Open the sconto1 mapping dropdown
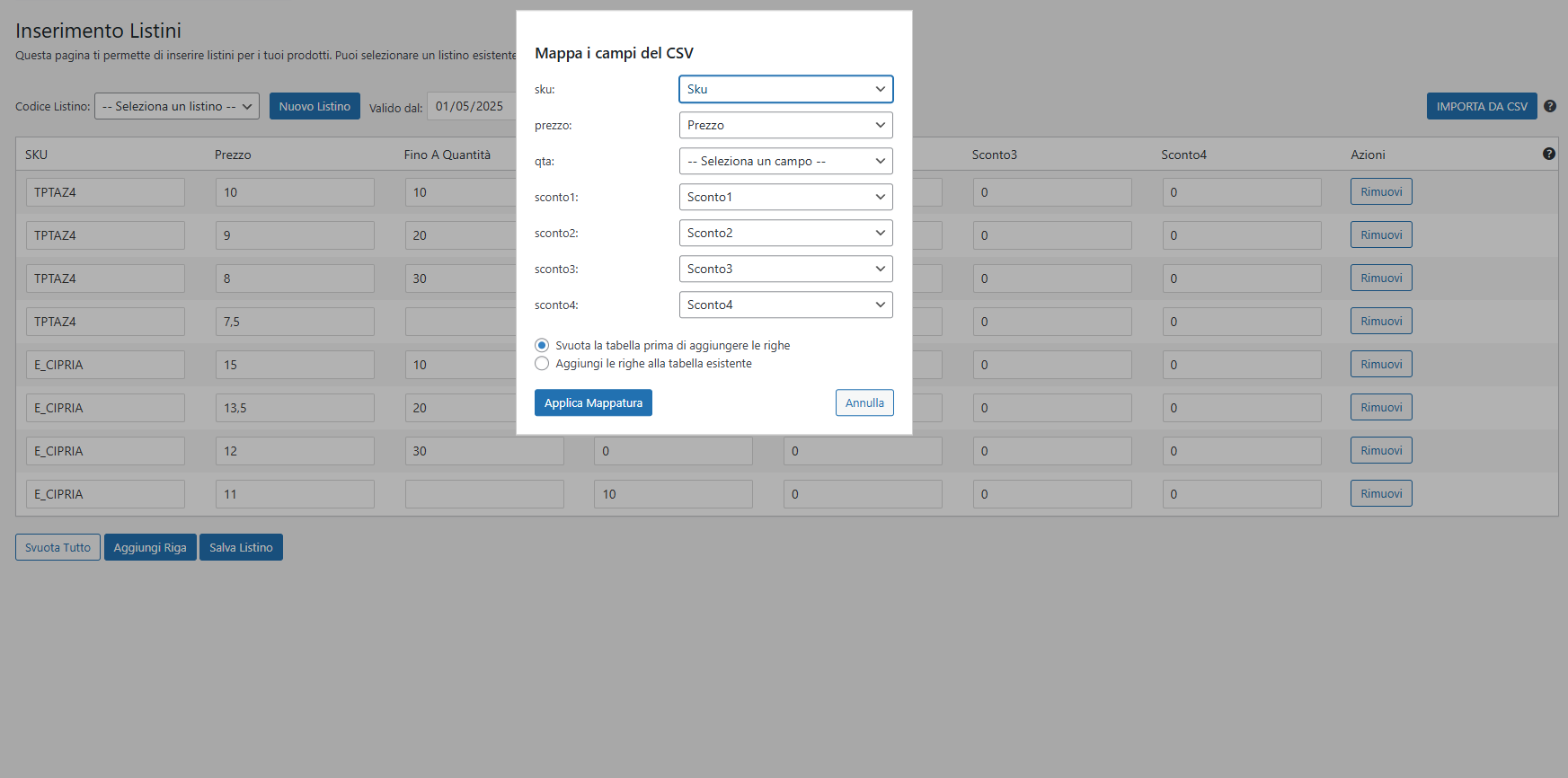Viewport: 1568px width, 778px height. pyautogui.click(x=786, y=197)
